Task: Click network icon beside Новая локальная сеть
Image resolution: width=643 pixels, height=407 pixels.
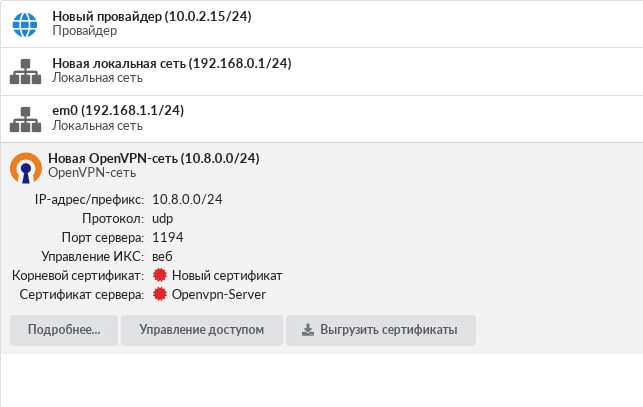Action: tap(25, 71)
